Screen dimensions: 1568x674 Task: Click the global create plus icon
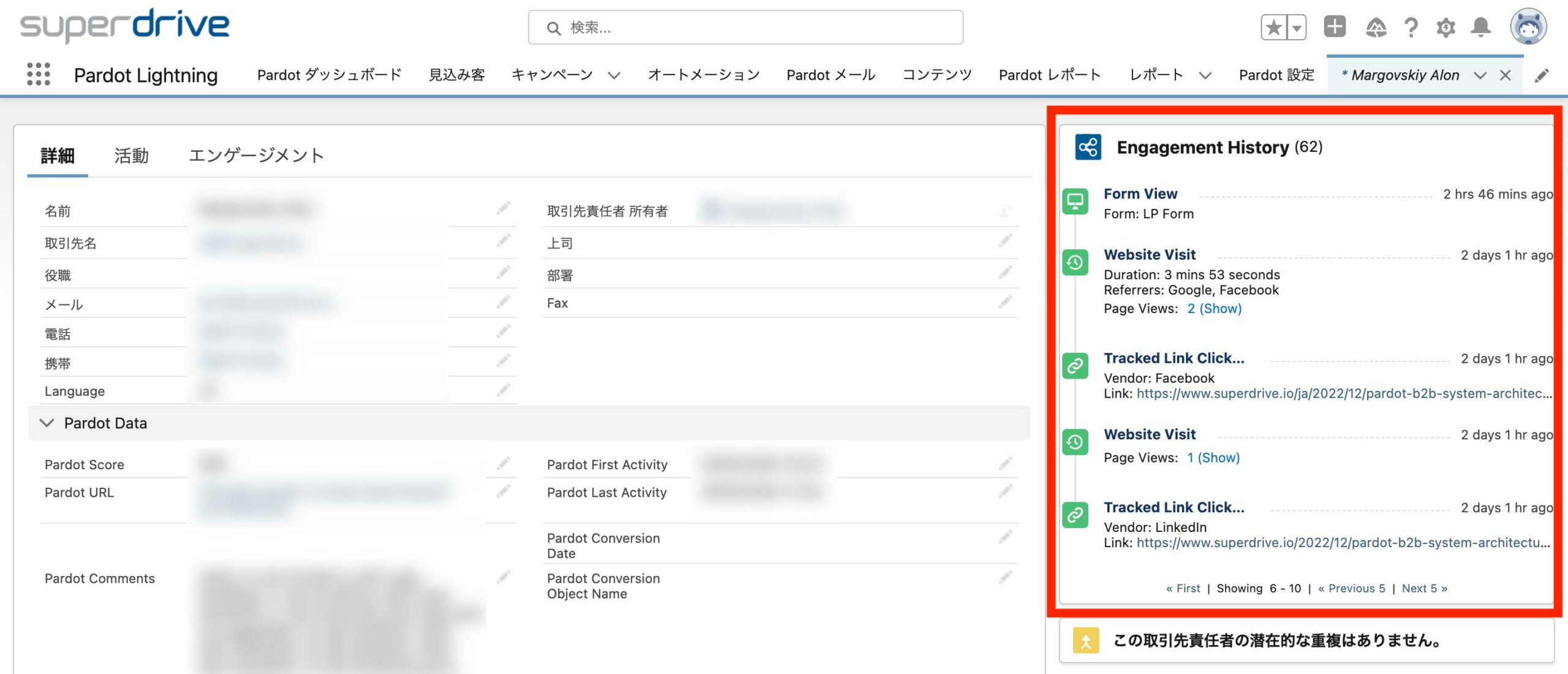1335,27
